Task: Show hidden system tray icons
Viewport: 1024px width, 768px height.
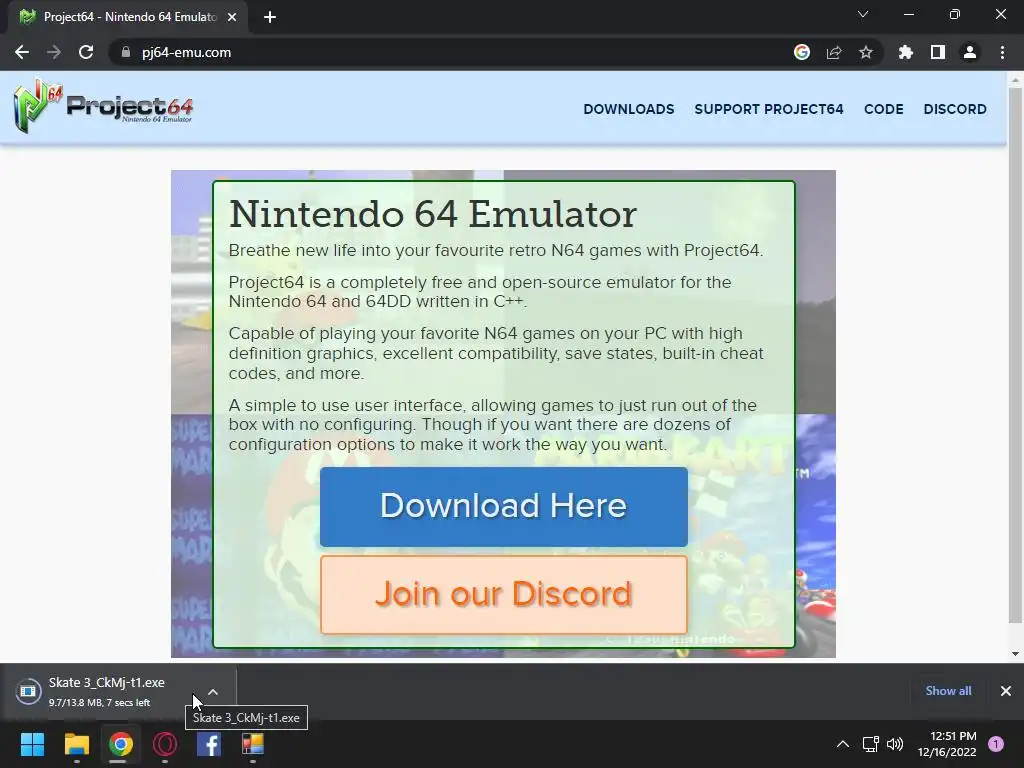Action: [x=843, y=744]
